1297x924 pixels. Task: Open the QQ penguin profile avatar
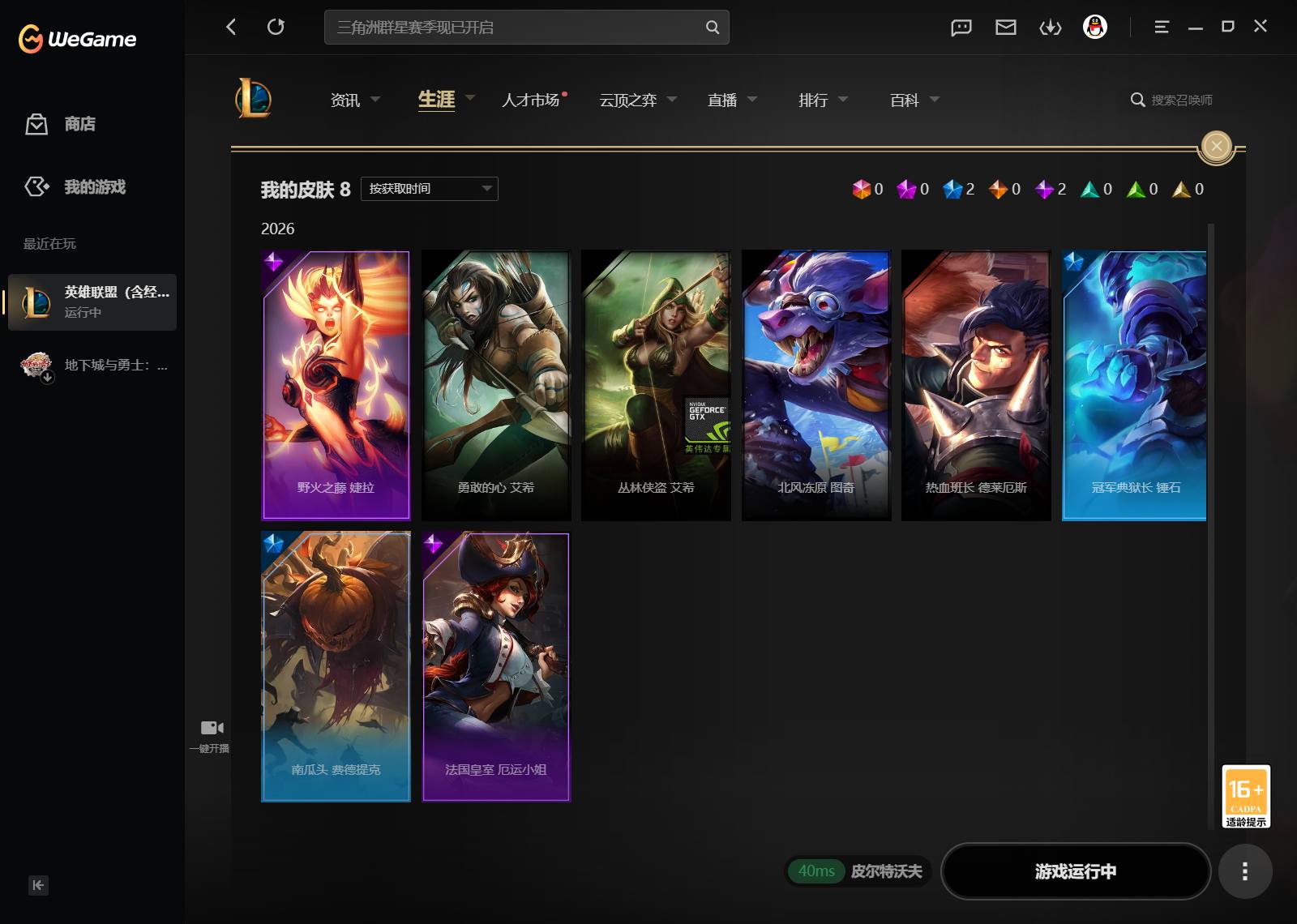coord(1095,27)
